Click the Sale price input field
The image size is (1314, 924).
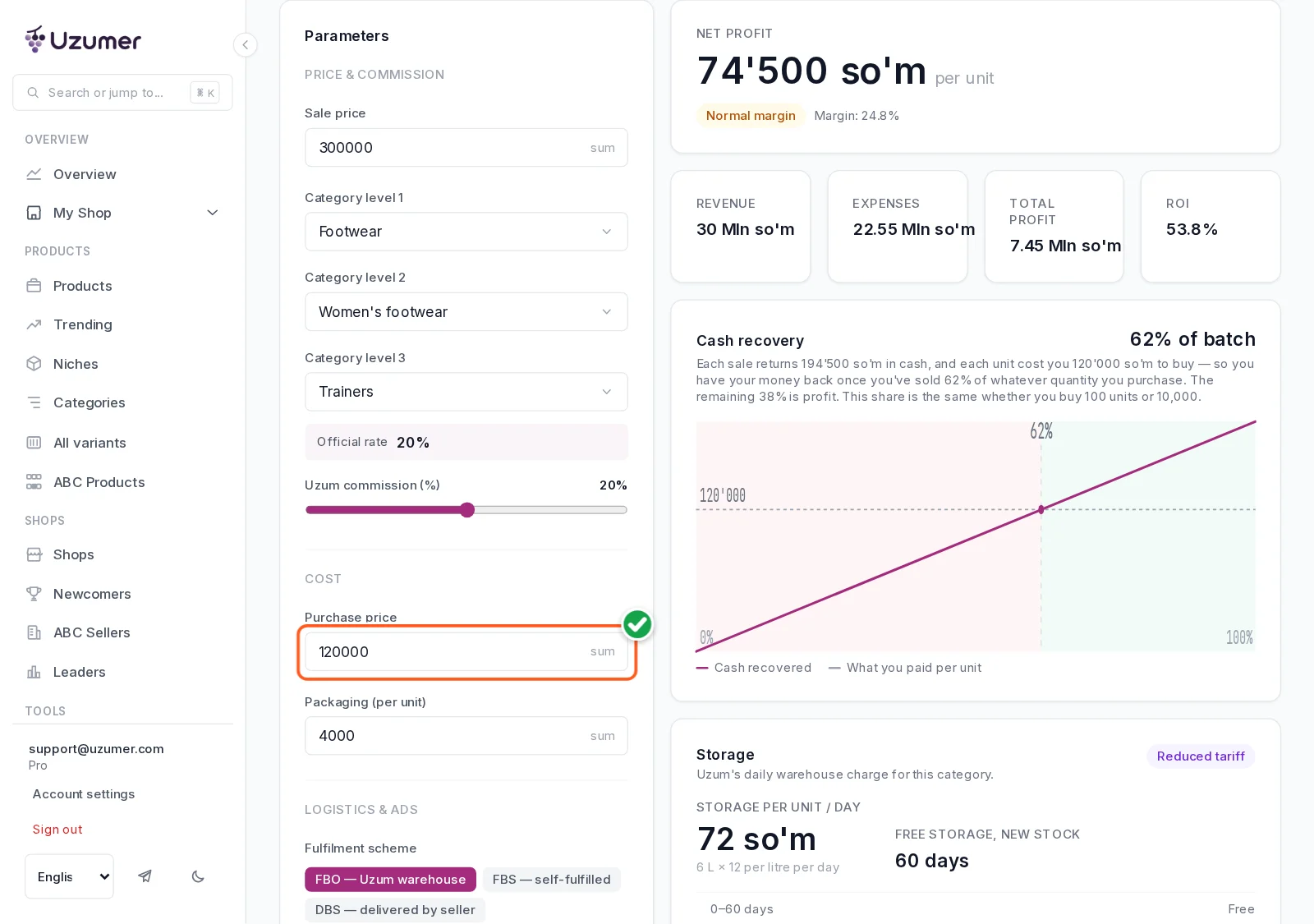coord(466,148)
